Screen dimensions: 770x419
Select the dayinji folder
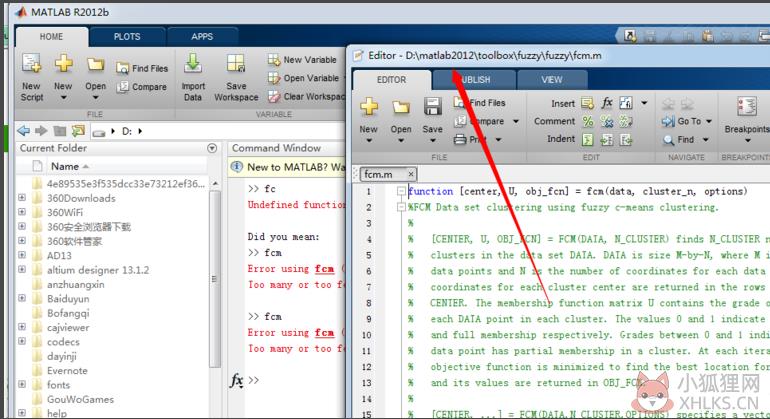tap(62, 356)
